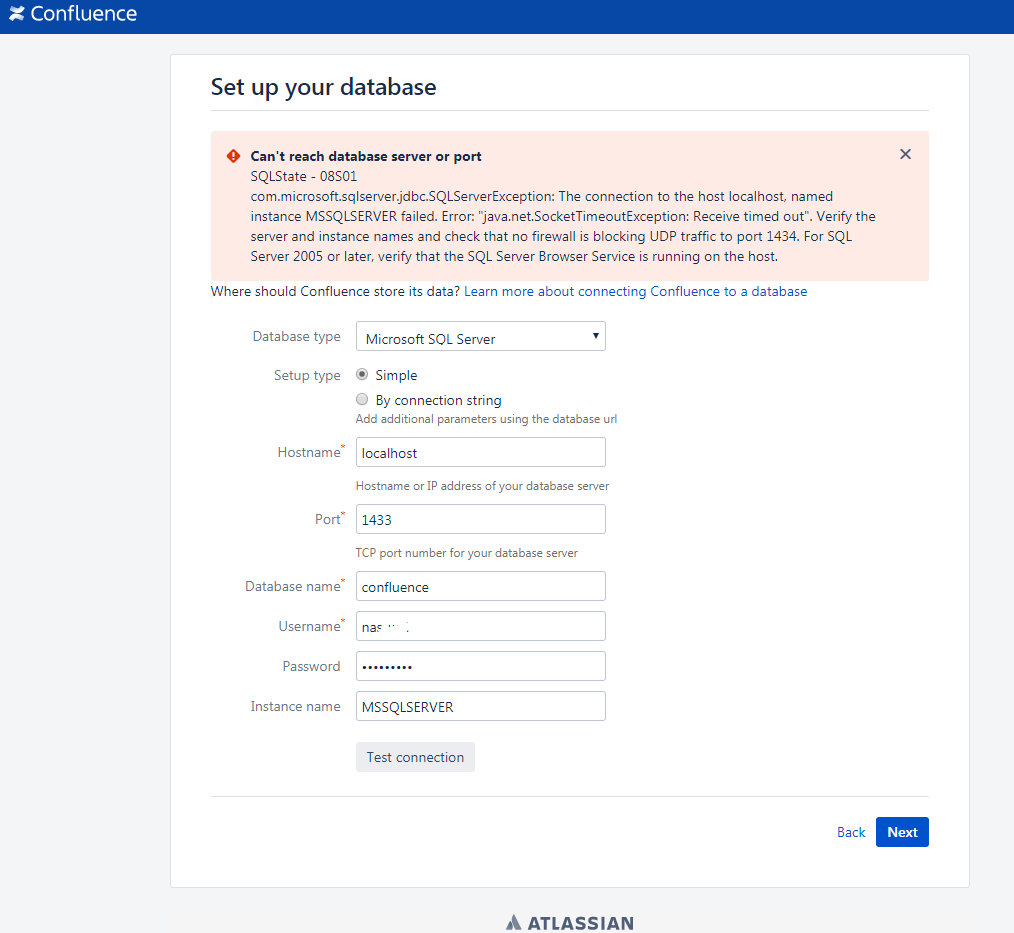Open the Database type dropdown
Screen dimensions: 1014x933
click(480, 336)
